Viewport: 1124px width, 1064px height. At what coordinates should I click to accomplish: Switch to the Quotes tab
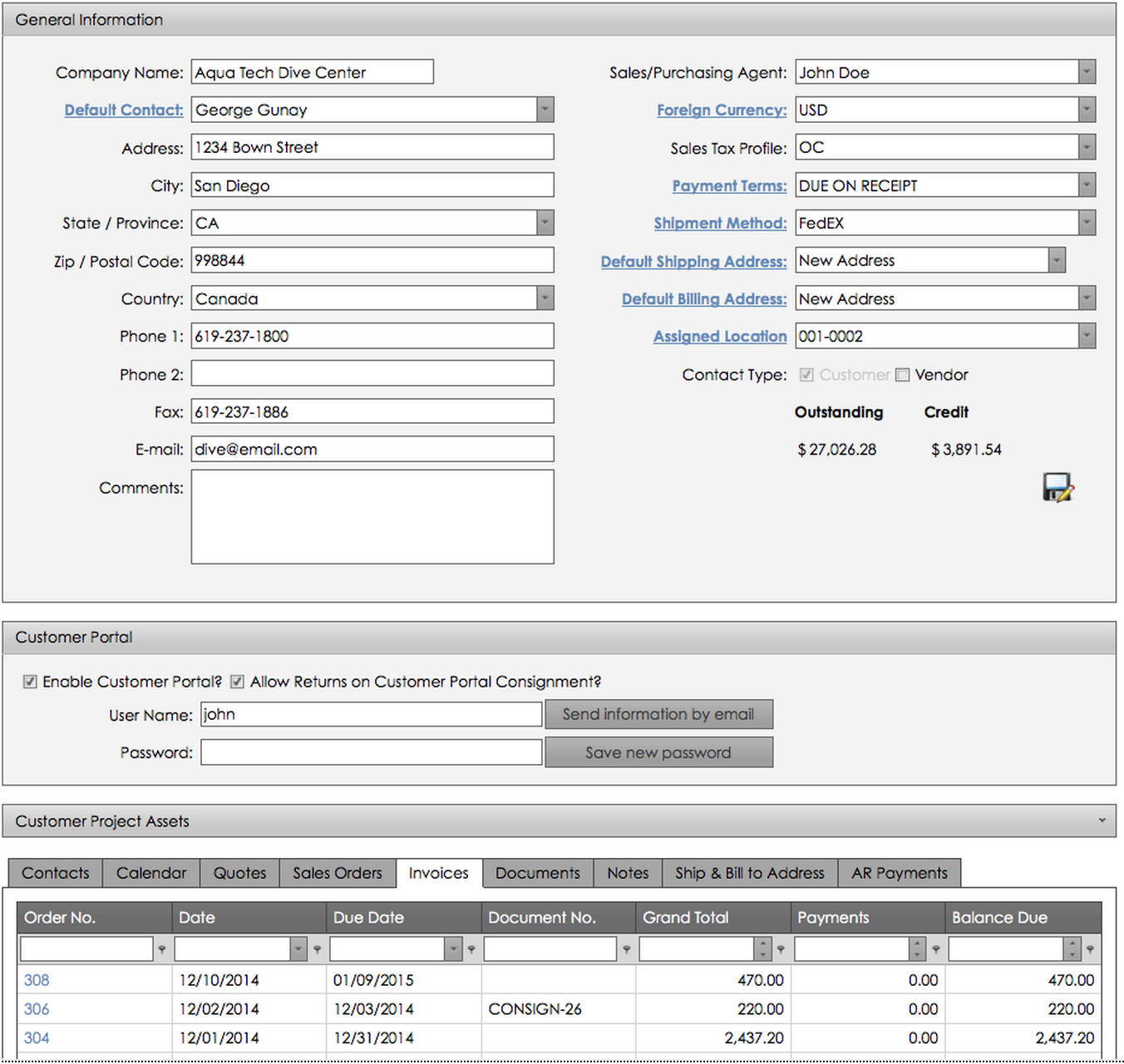pos(239,873)
